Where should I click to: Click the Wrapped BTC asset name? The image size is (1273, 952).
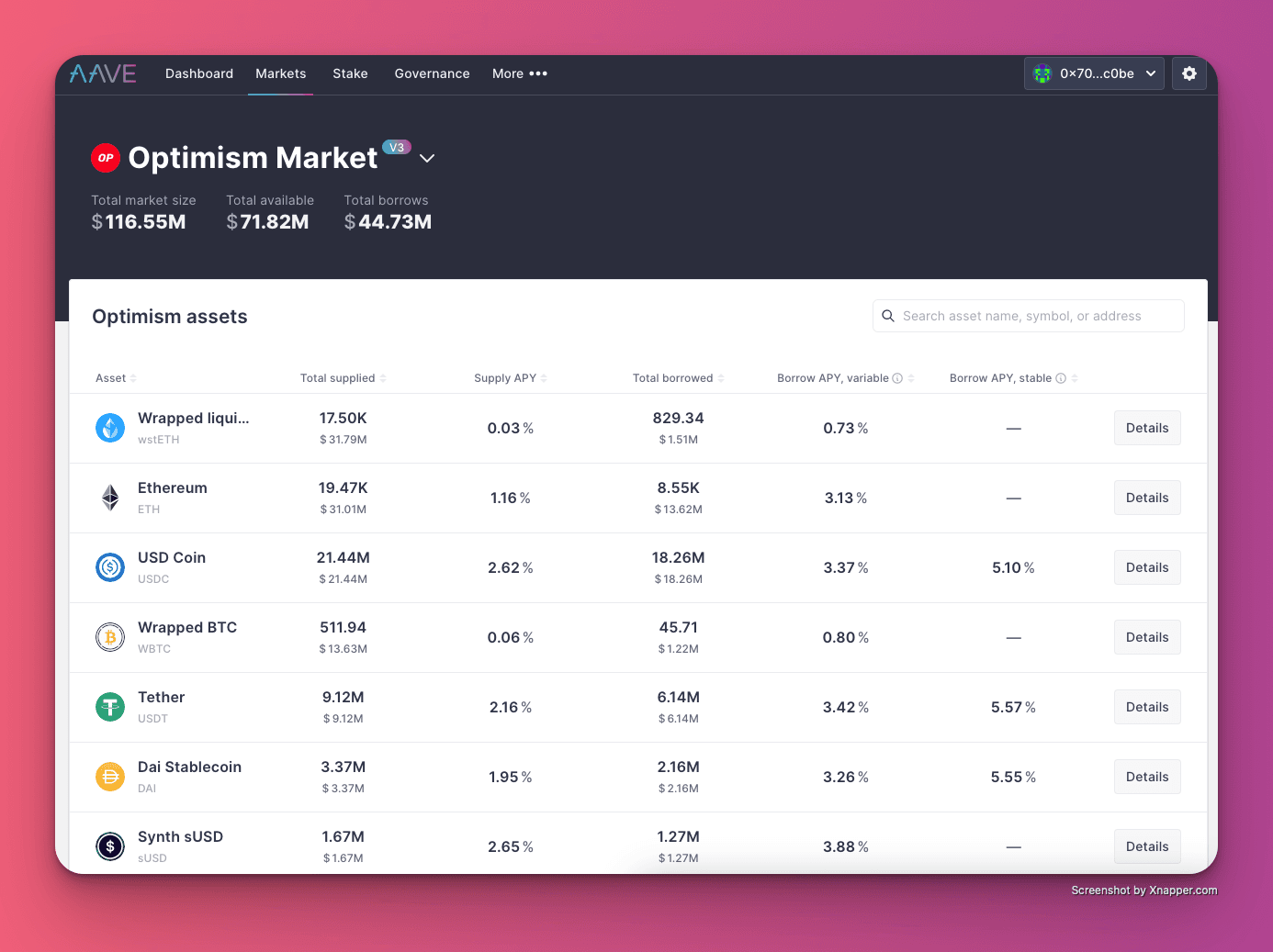tap(187, 627)
